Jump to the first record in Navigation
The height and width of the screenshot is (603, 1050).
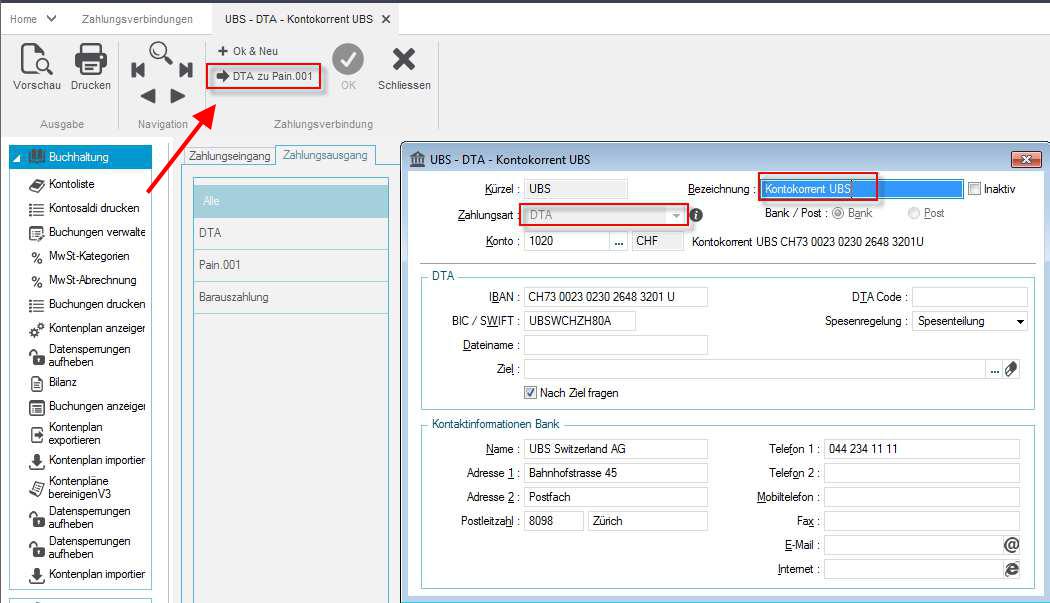[x=138, y=70]
